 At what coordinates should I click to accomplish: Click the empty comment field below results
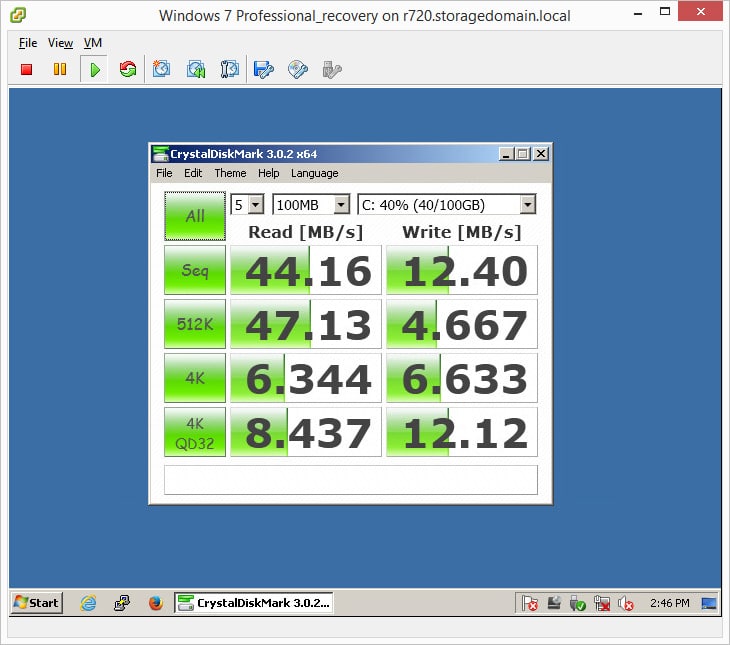click(x=351, y=480)
